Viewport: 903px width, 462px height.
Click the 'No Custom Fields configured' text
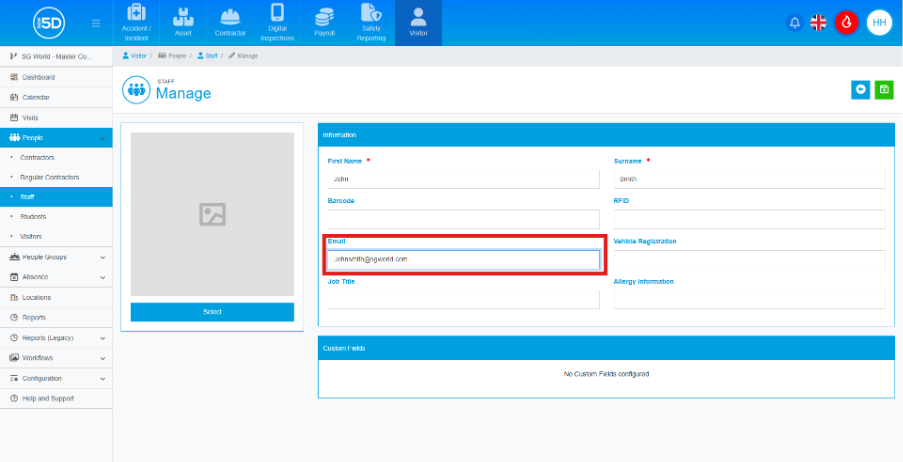coord(606,374)
